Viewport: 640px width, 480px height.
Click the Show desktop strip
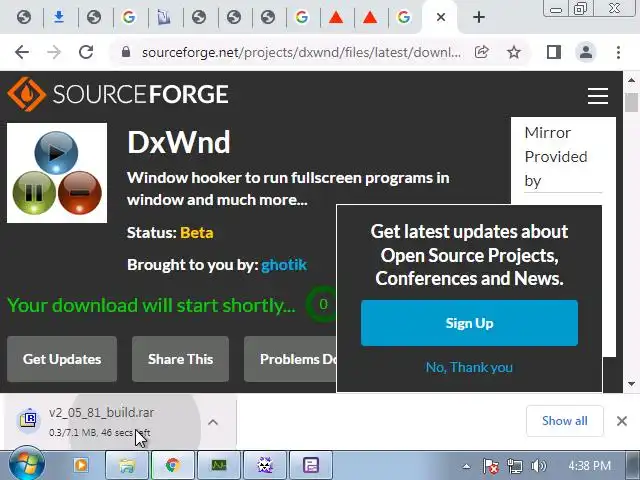pyautogui.click(x=632, y=465)
